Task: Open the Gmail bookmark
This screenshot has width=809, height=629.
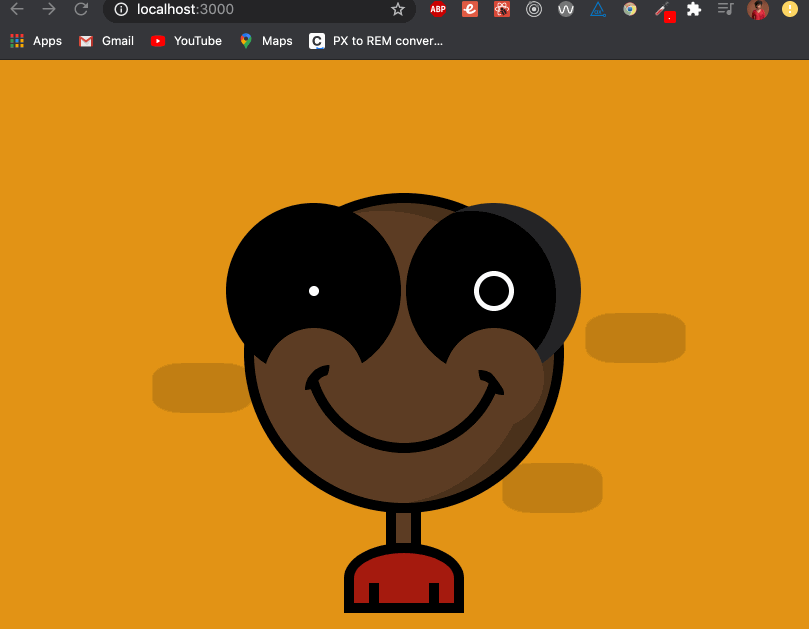Action: [x=106, y=41]
